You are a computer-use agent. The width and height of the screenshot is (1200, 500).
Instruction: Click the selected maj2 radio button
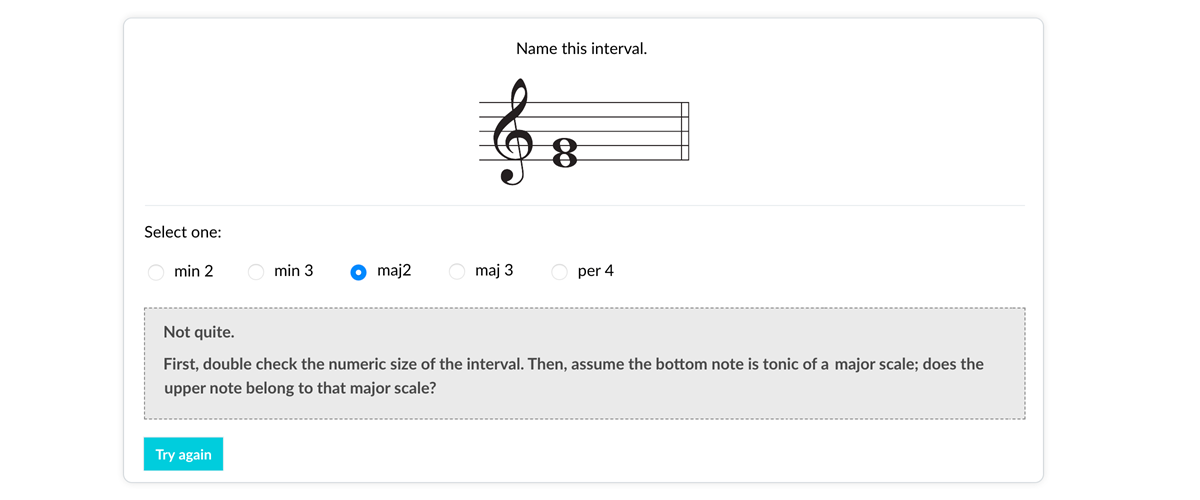[x=358, y=272]
